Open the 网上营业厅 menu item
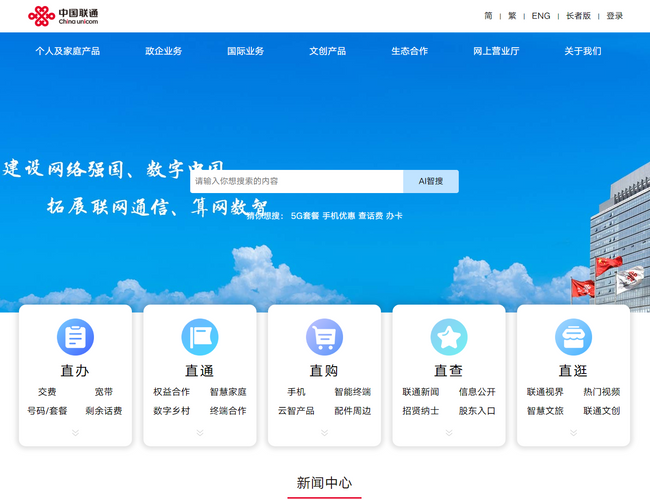 (x=496, y=51)
